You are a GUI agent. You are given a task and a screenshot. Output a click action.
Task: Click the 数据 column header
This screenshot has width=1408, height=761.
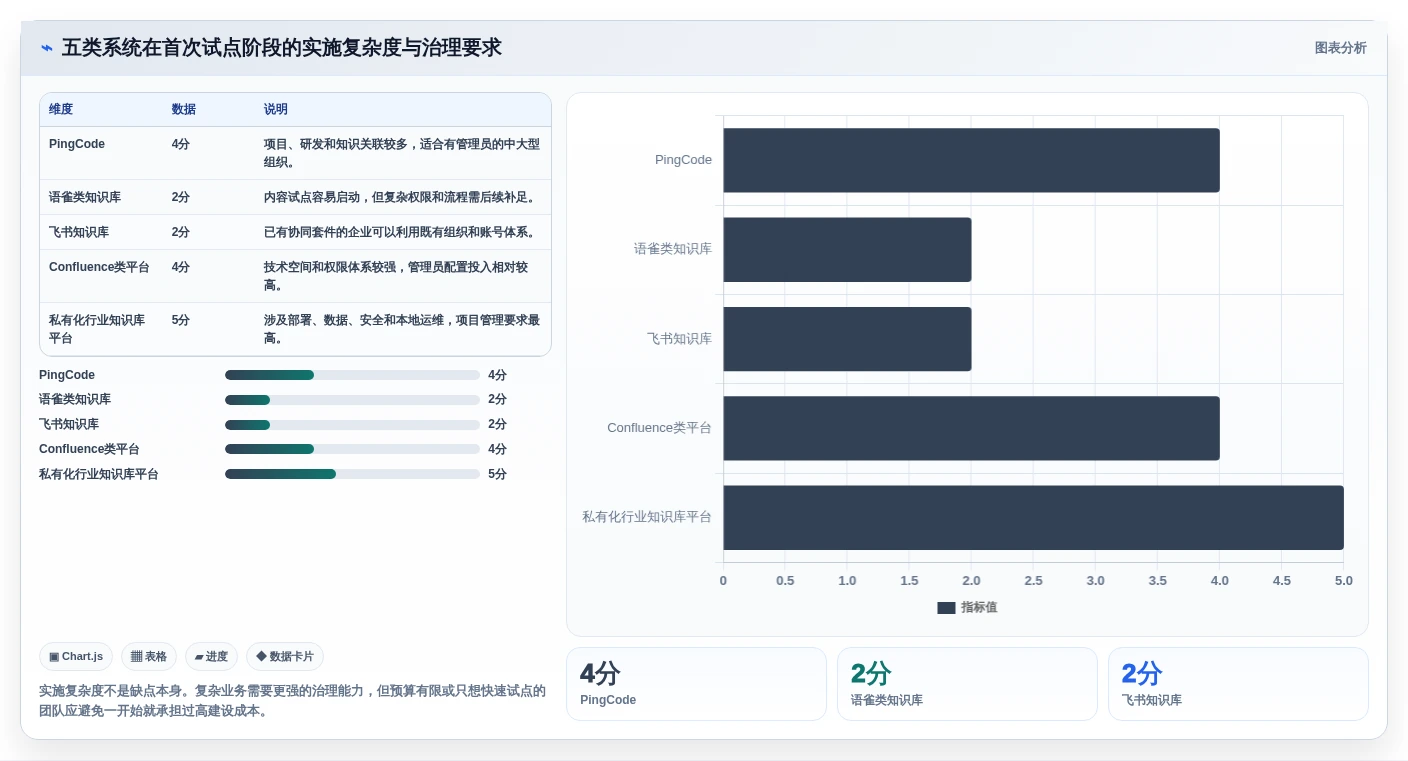[x=184, y=109]
